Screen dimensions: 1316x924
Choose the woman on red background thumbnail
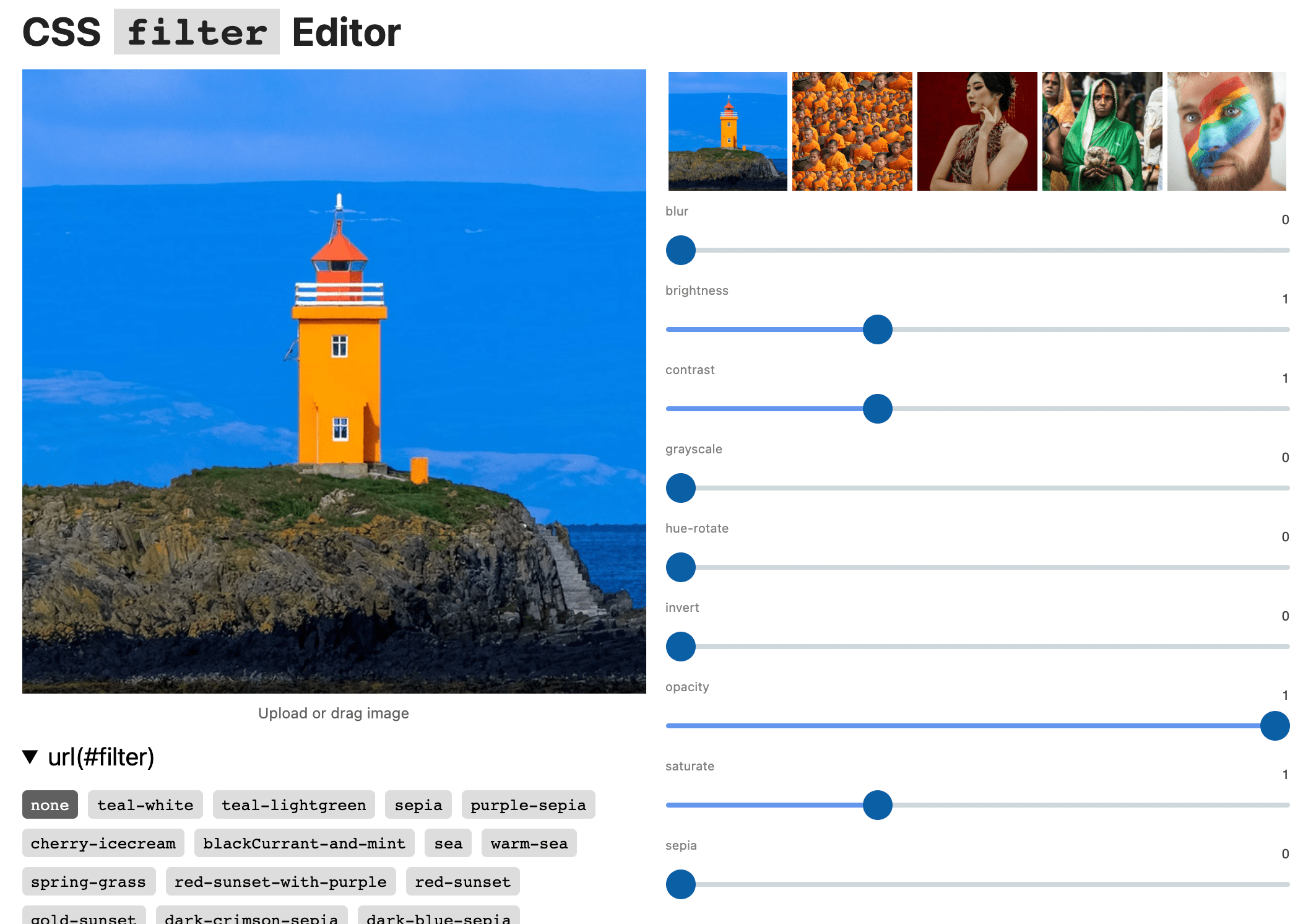coord(977,131)
